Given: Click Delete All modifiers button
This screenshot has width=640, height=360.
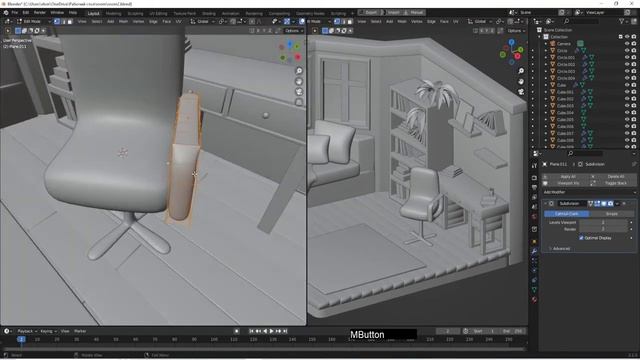Looking at the screenshot, I should (x=616, y=177).
